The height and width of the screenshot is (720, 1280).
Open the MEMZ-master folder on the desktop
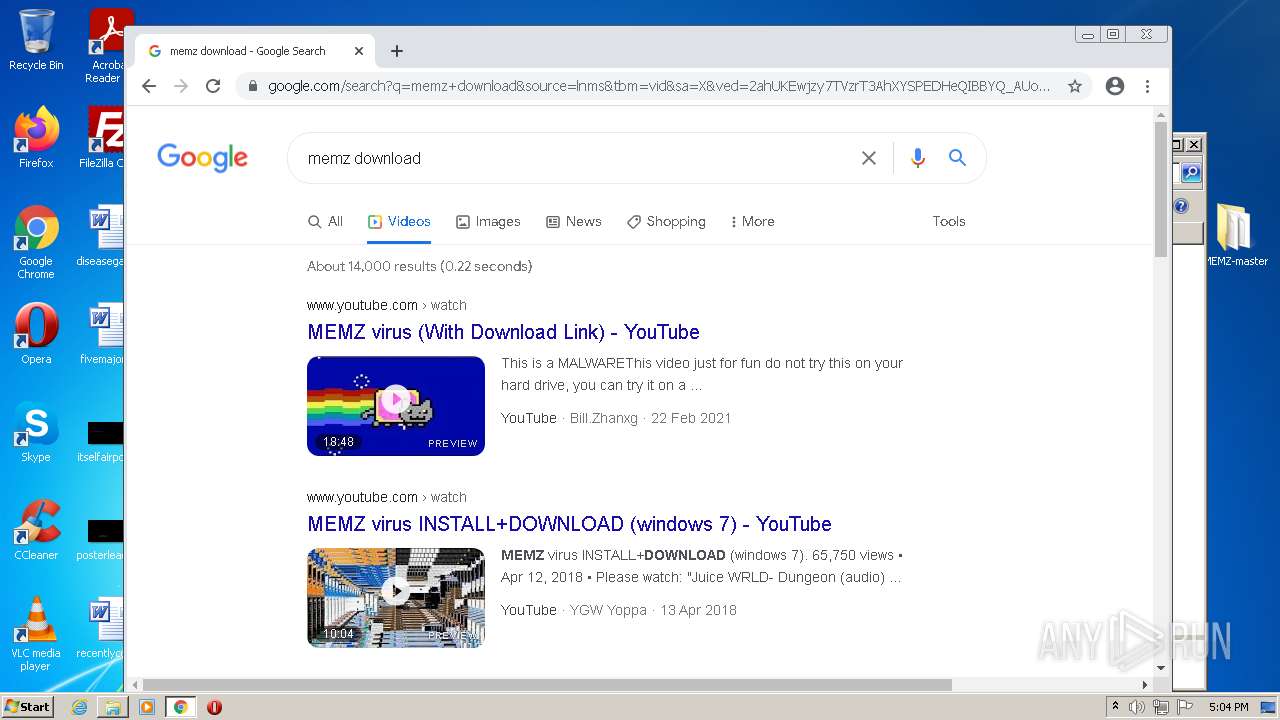coord(1236,235)
